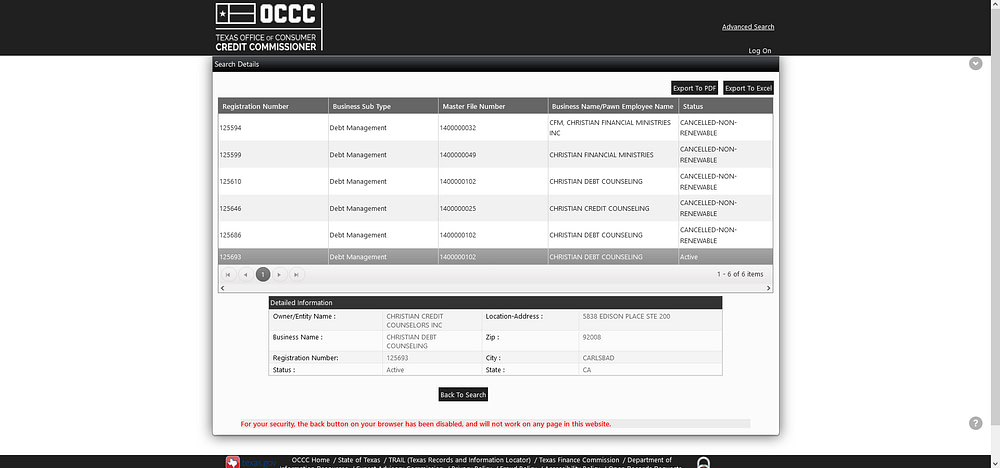The height and width of the screenshot is (468, 1000).
Task: Click master file number 1400000032
Action: [x=458, y=128]
